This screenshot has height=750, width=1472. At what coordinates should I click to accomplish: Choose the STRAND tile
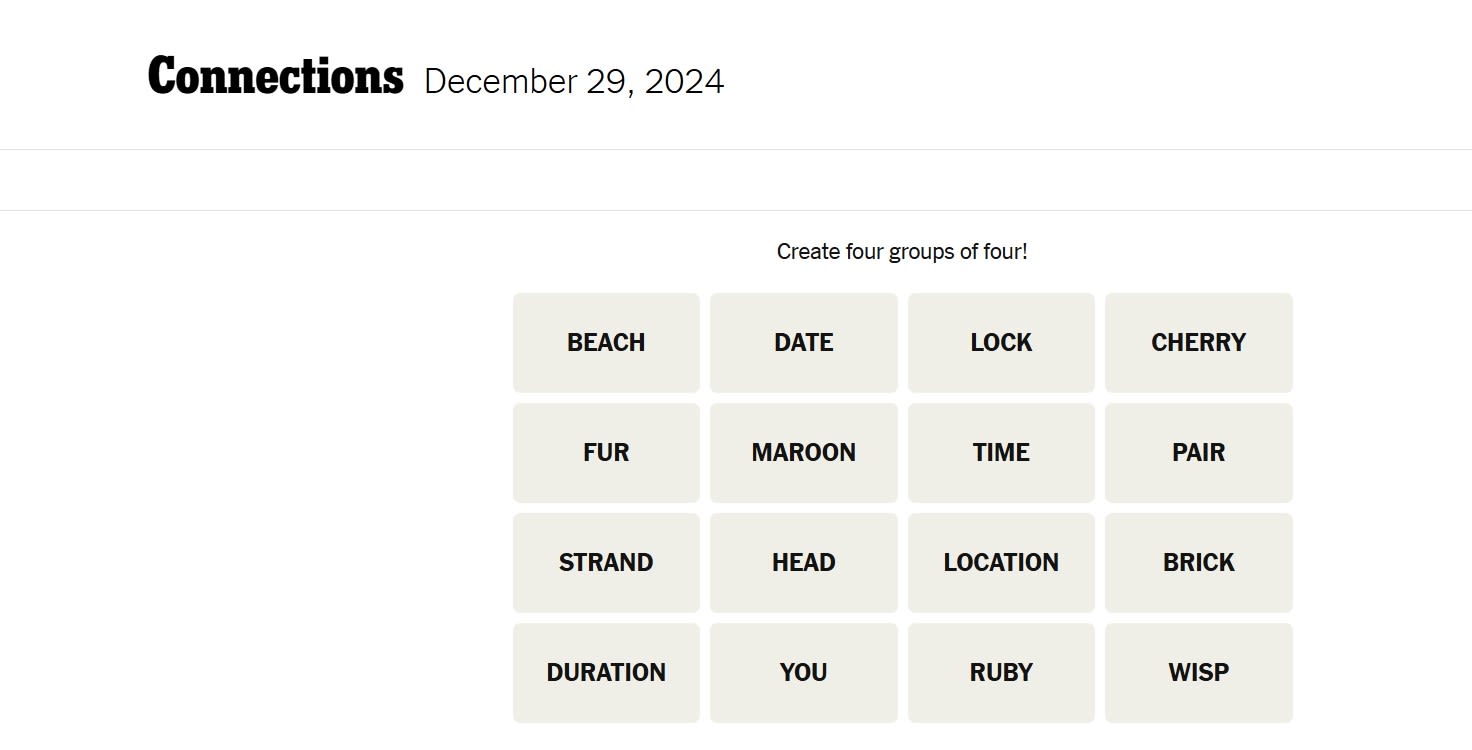click(606, 563)
